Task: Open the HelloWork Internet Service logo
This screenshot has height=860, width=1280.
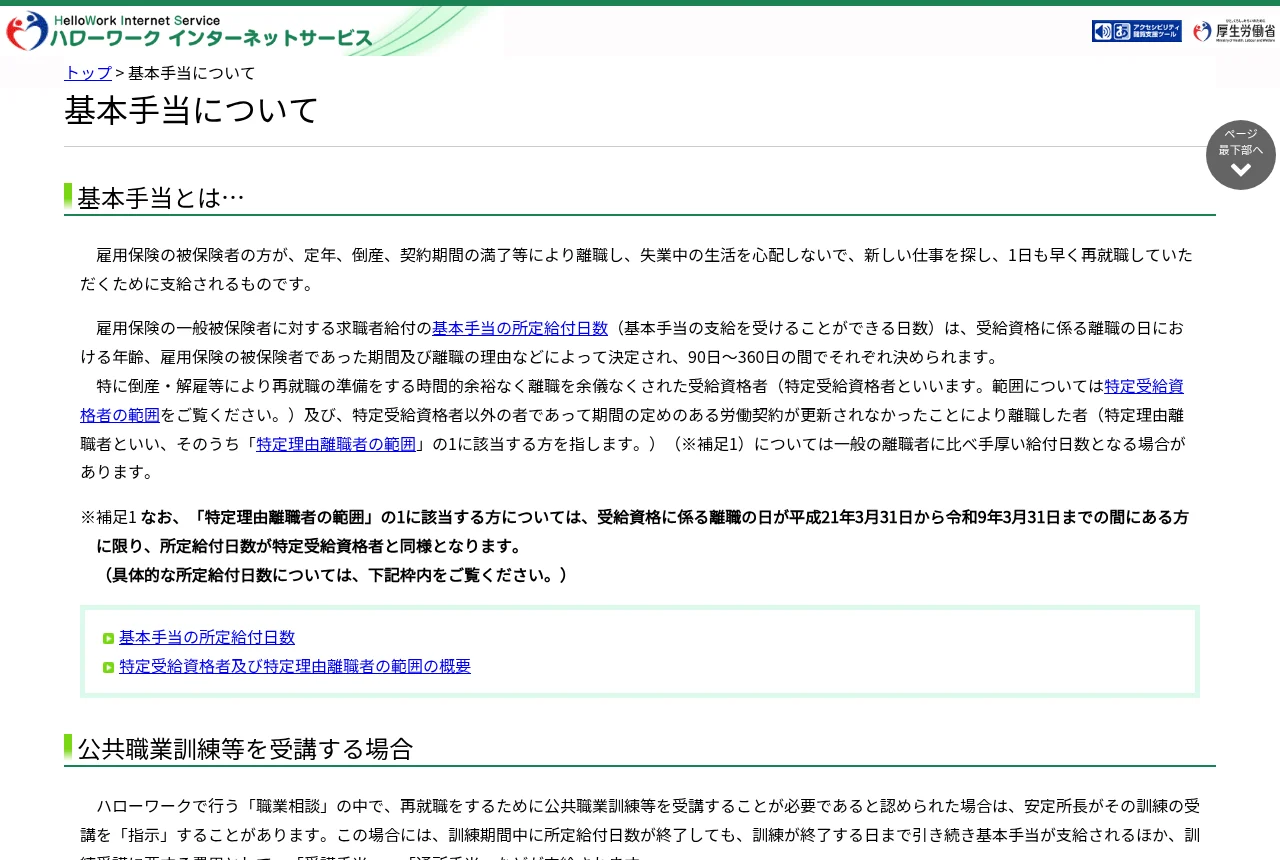Action: pyautogui.click(x=189, y=31)
